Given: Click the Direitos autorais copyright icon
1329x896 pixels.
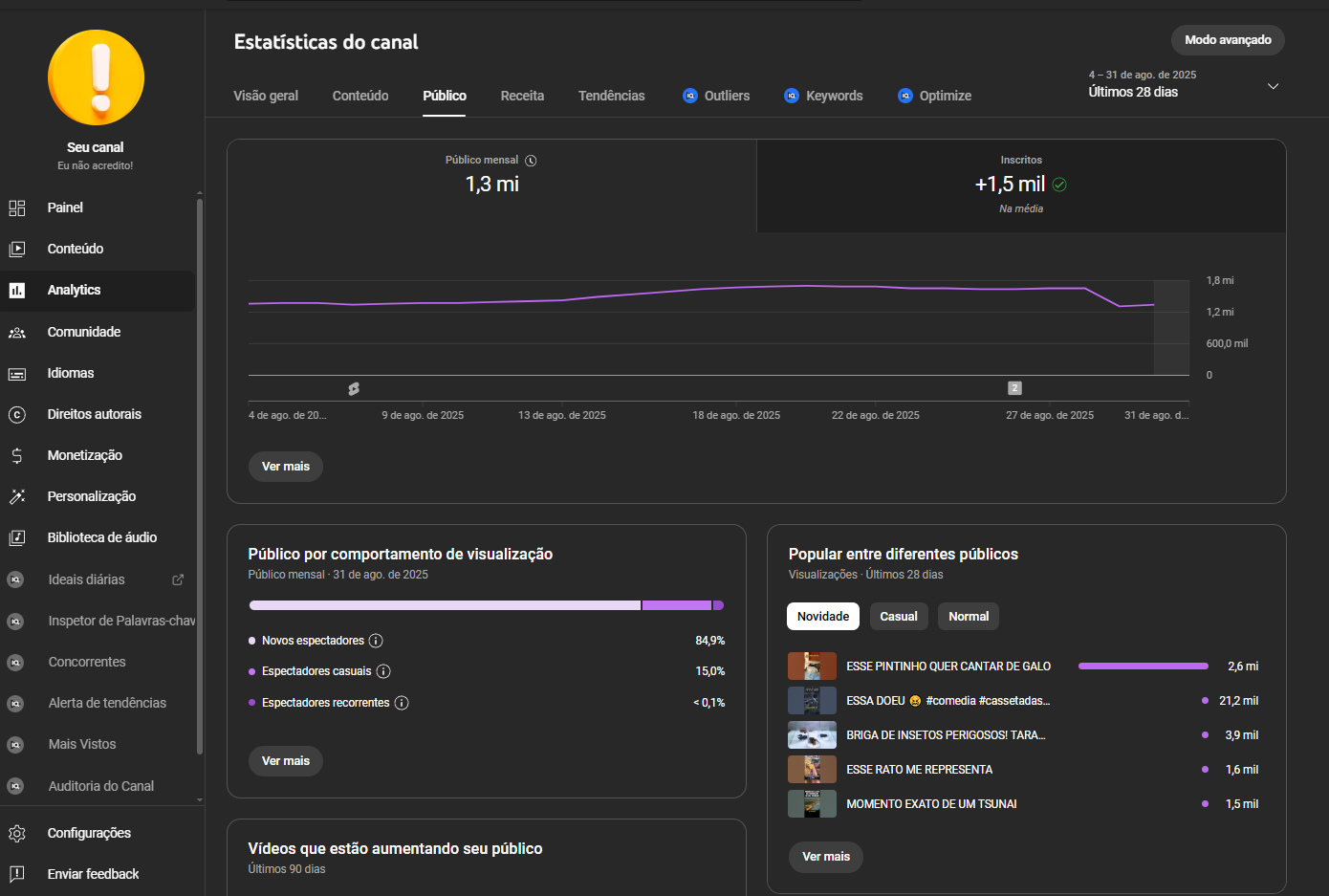Looking at the screenshot, I should point(17,414).
